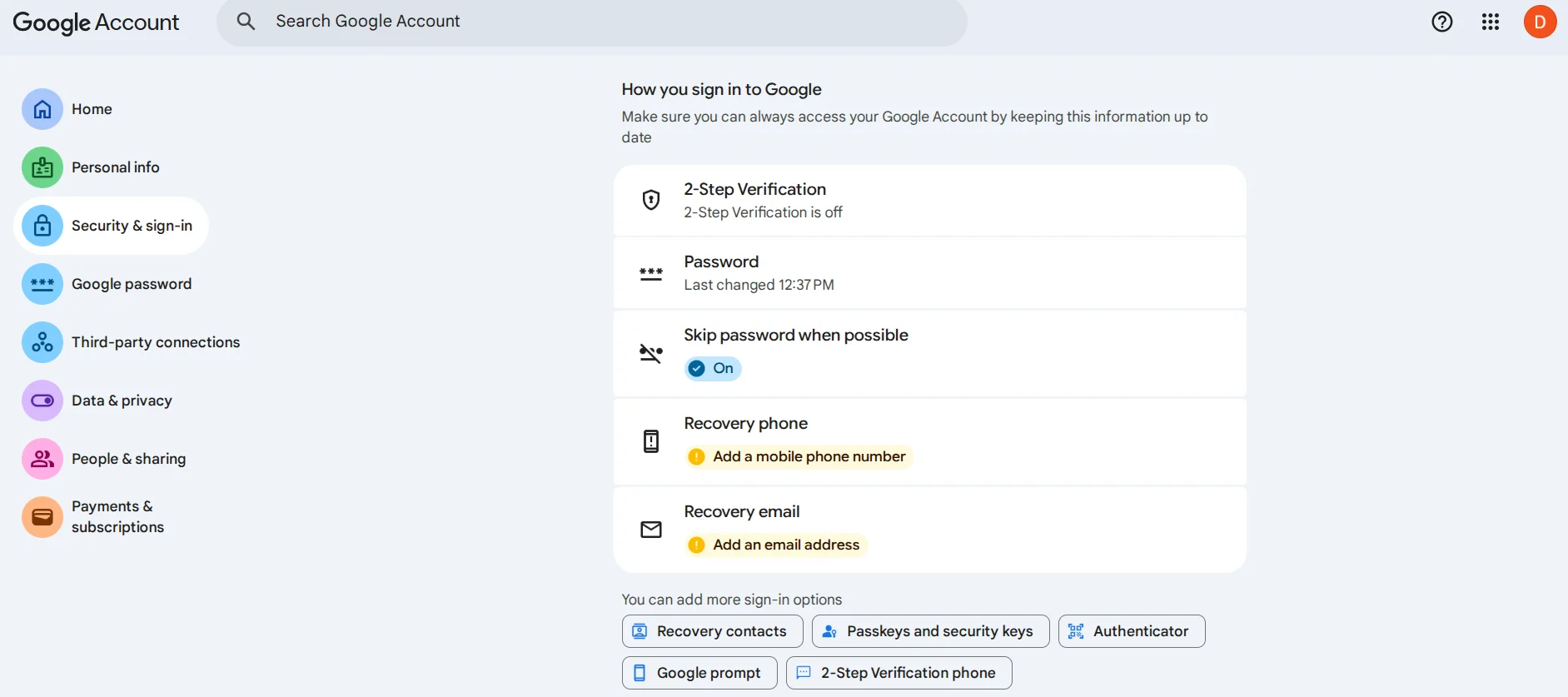Viewport: 1568px width, 697px height.
Task: Click '2-Step Verification is off' text
Action: (x=763, y=212)
